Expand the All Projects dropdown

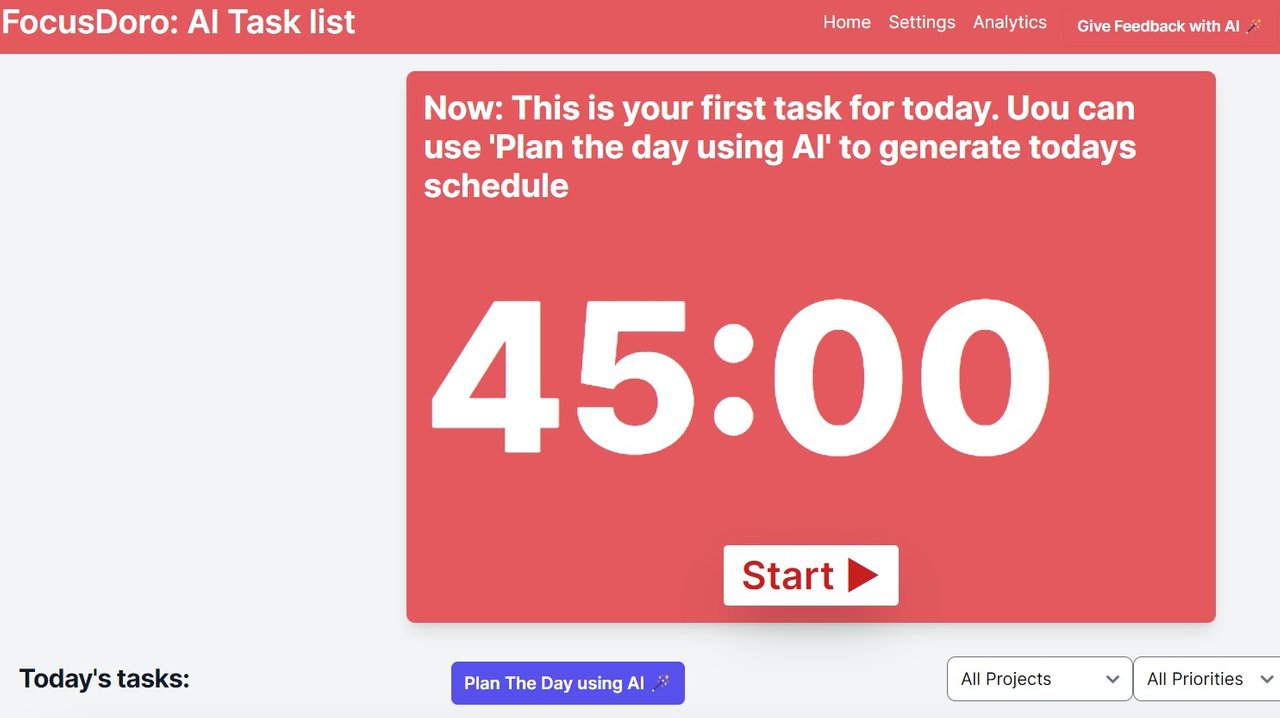1040,679
